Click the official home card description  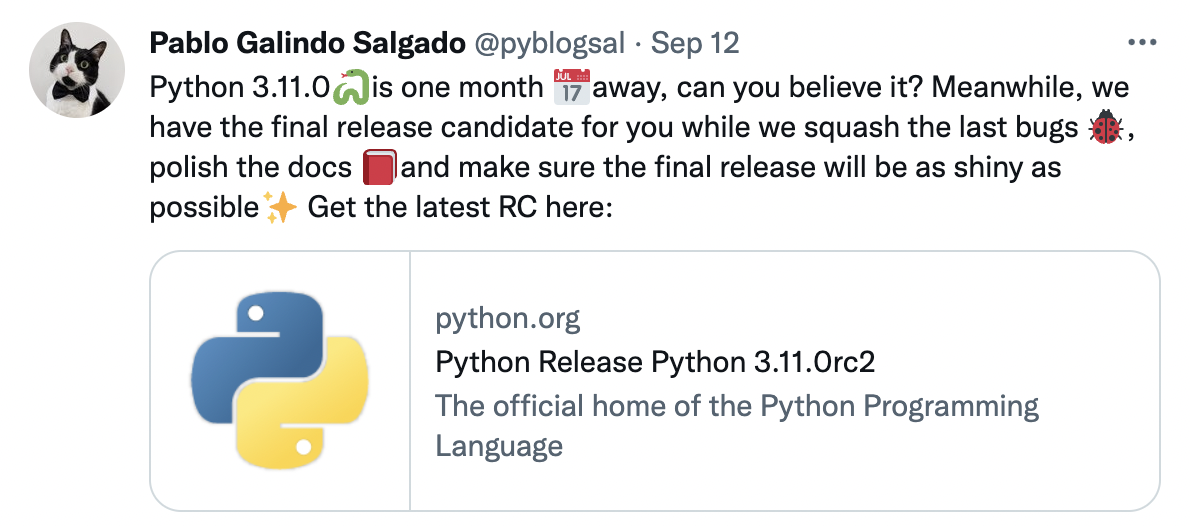(x=737, y=425)
